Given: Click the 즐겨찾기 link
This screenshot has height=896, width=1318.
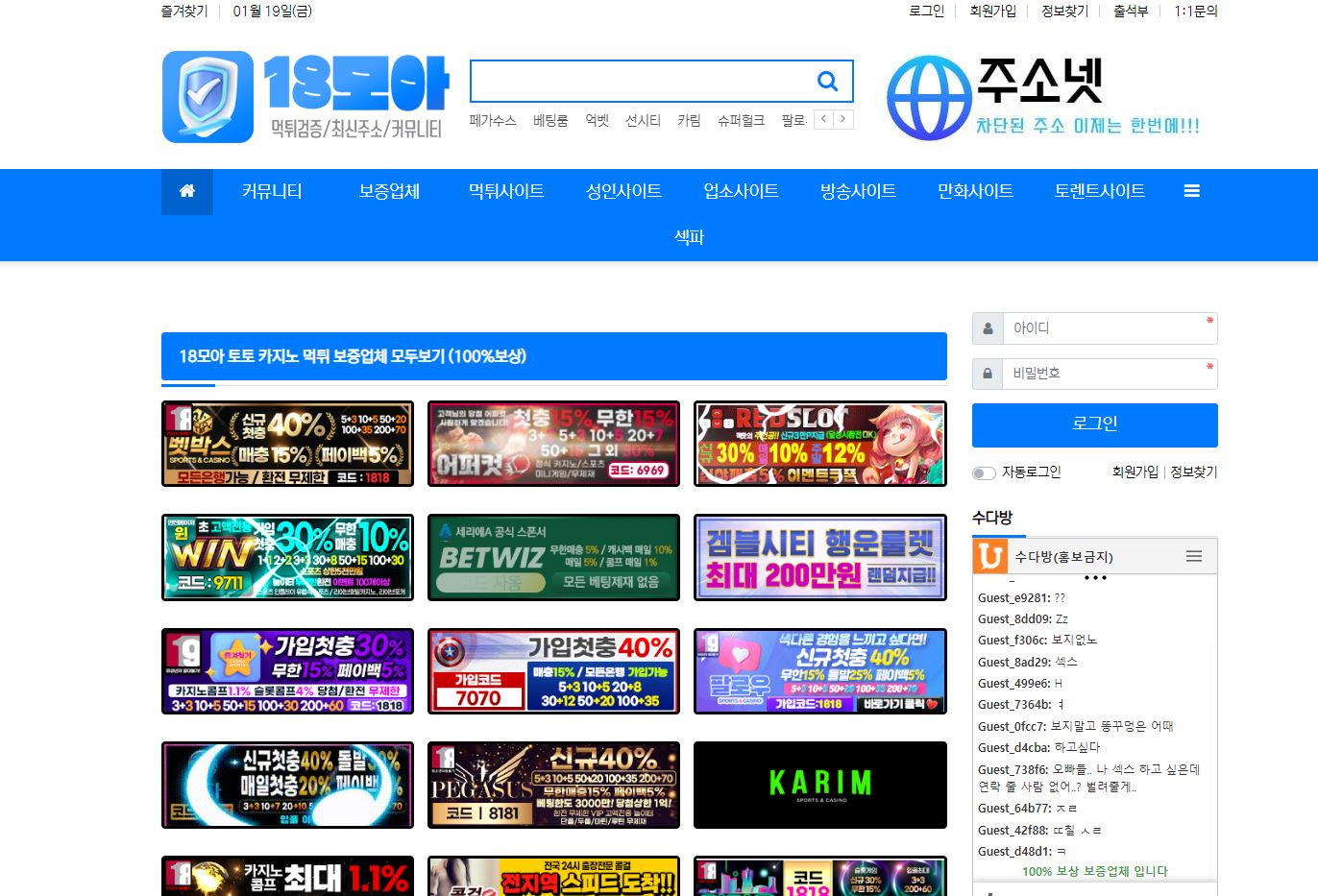Looking at the screenshot, I should (184, 11).
